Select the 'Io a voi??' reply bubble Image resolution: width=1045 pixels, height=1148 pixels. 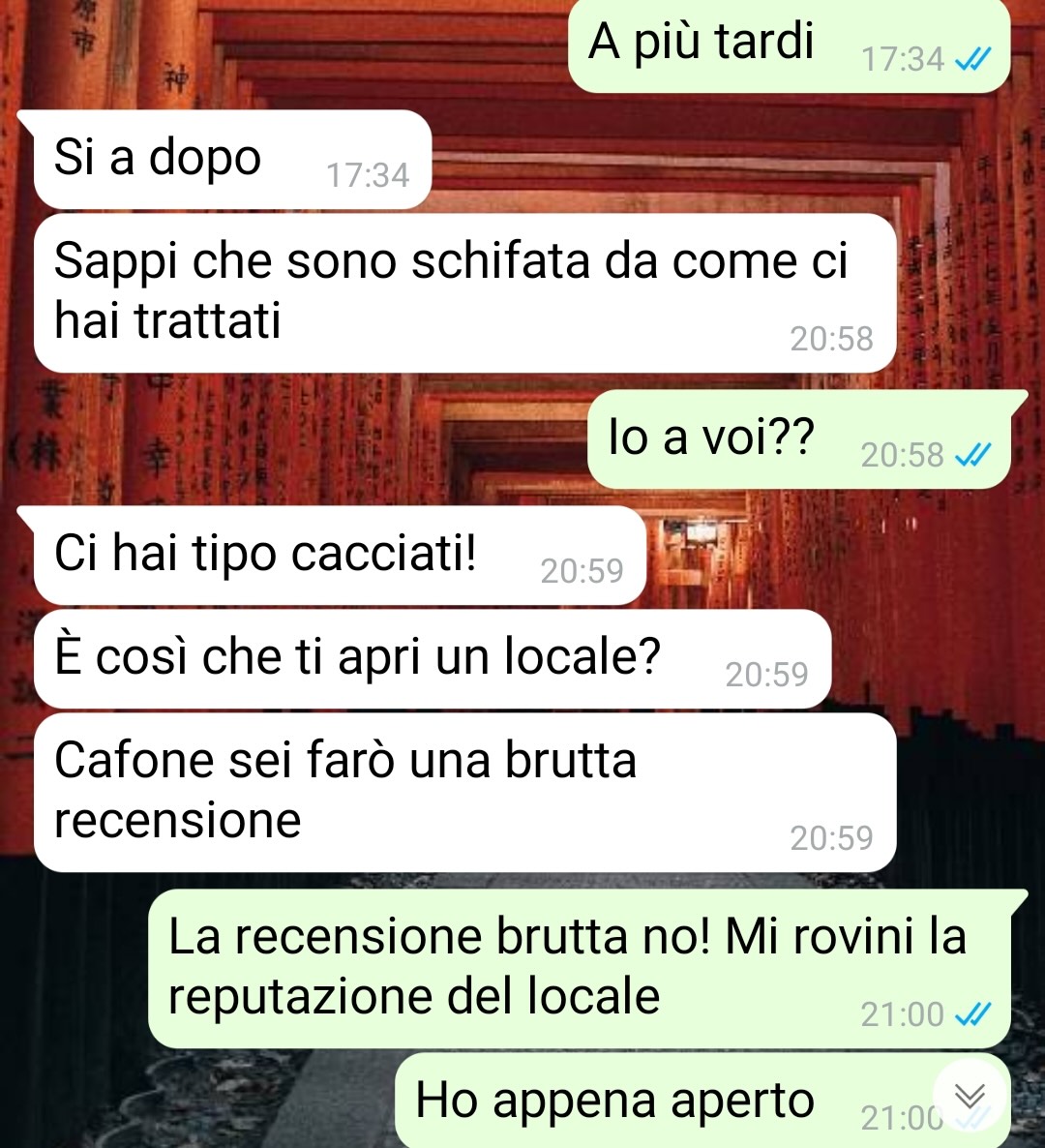tap(799, 439)
